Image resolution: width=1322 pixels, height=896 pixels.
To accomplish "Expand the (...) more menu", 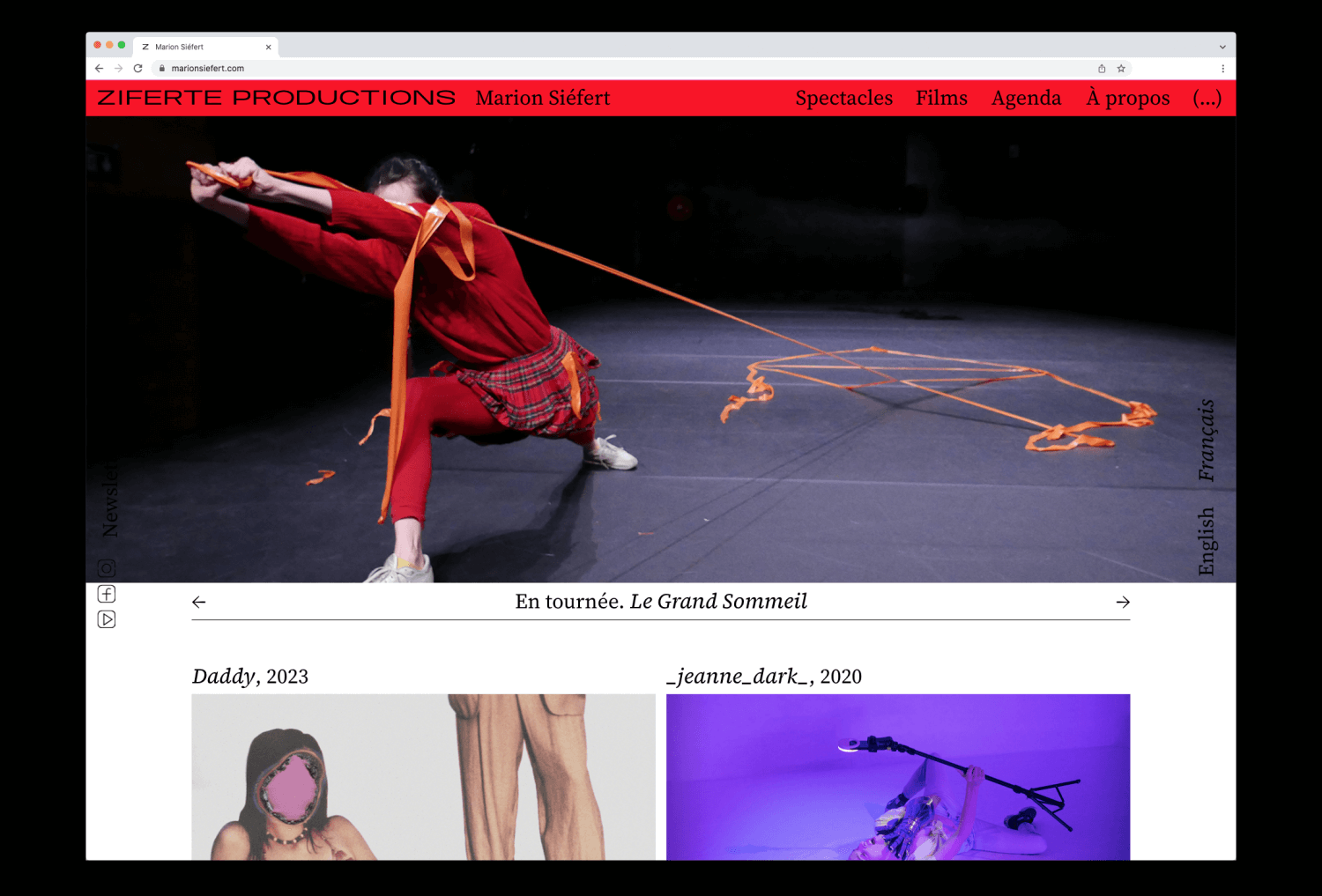I will [1207, 98].
